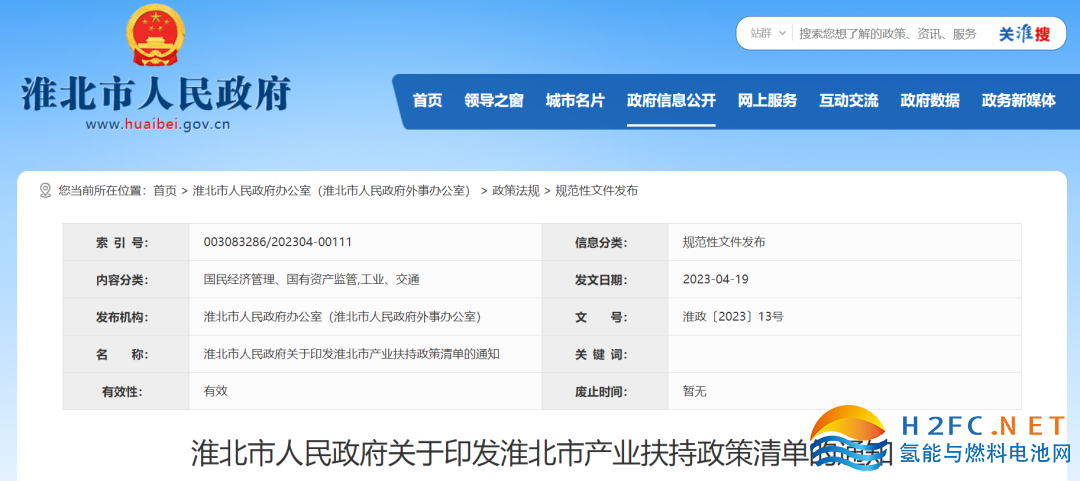
Task: Click the 信息分类 label cell
Action: click(x=605, y=243)
